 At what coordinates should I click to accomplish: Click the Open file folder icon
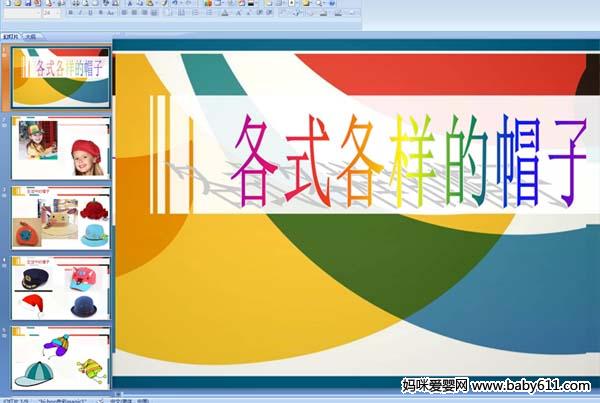(x=17, y=3)
